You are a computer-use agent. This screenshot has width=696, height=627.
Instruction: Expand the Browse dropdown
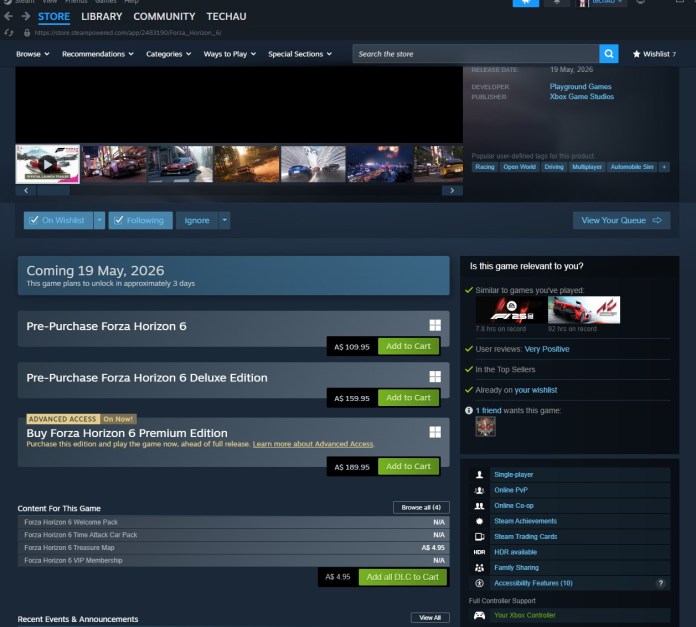point(32,54)
